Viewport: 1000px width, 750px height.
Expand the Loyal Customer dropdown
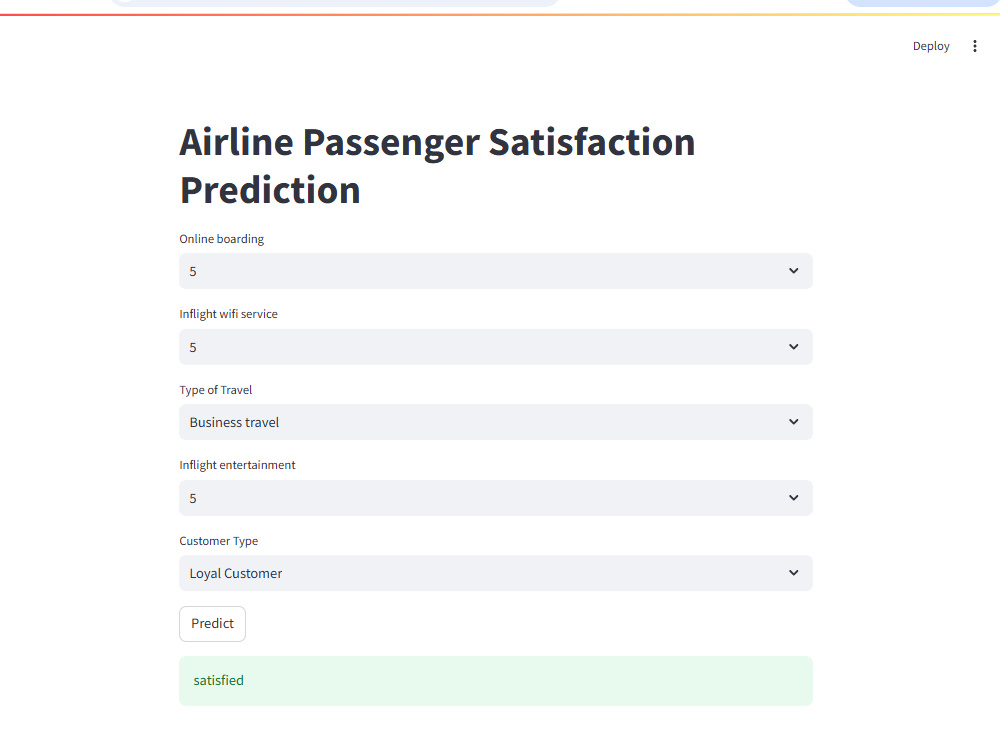(496, 573)
